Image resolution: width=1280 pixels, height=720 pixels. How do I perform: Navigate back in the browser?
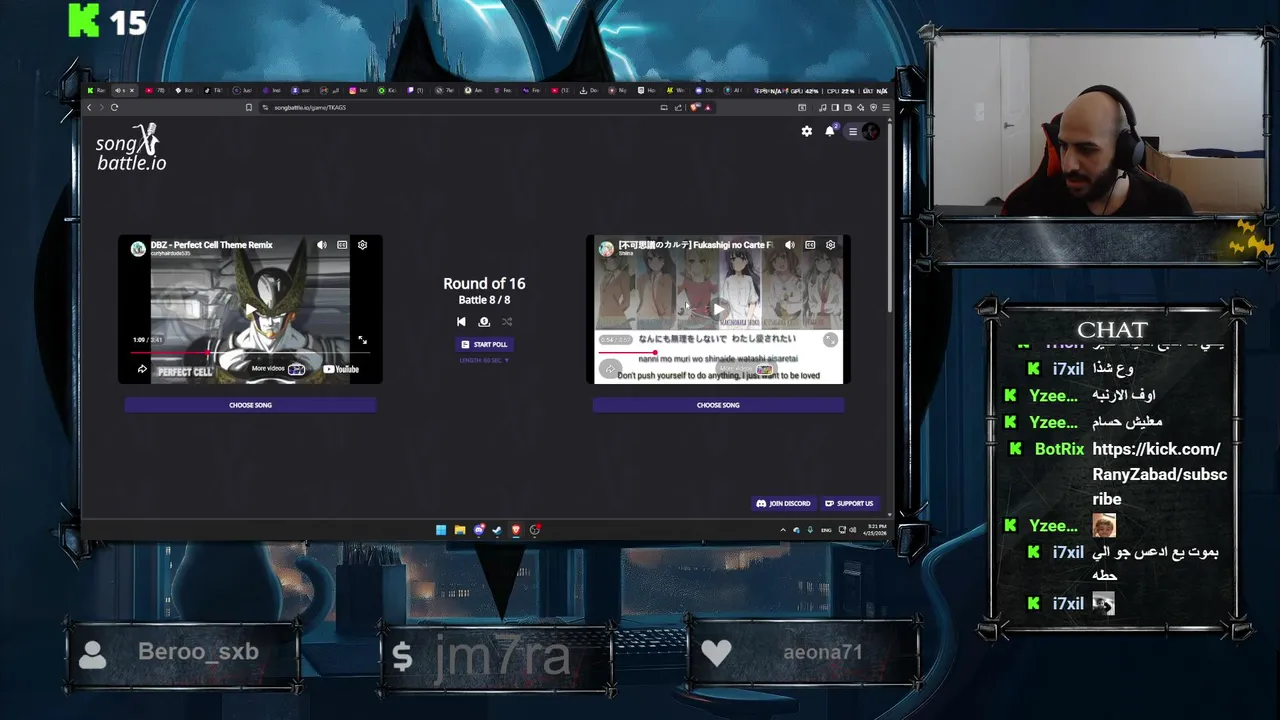point(89,107)
